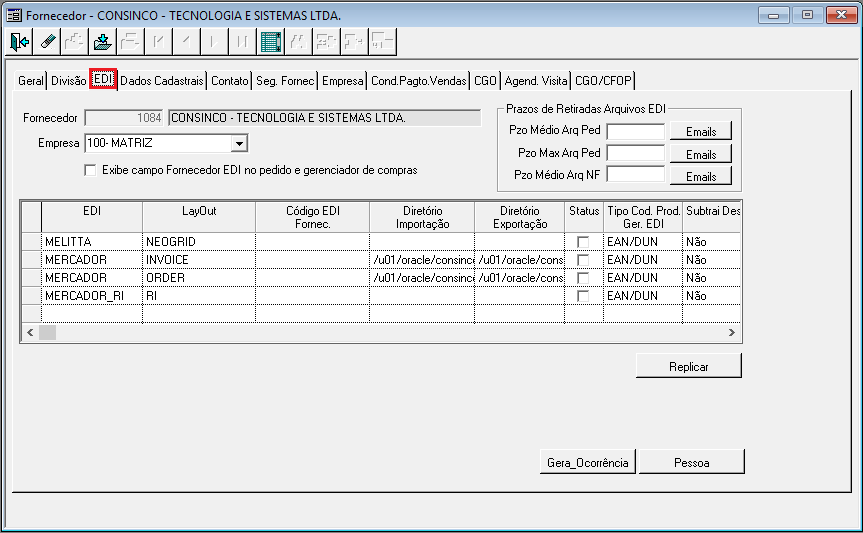Select the EDI tab

tap(103, 79)
